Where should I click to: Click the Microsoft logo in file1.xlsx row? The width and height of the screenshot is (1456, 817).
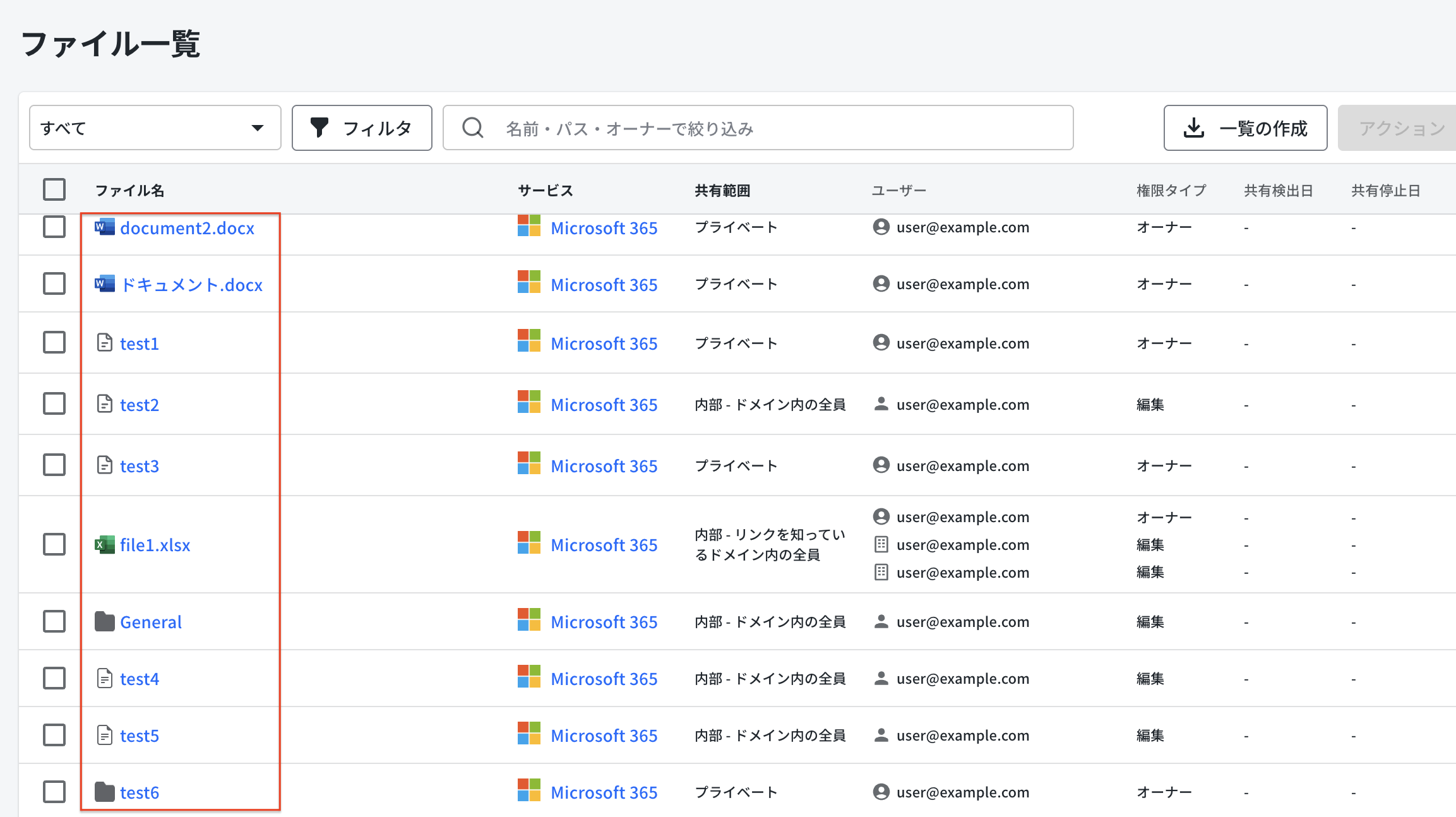[529, 542]
